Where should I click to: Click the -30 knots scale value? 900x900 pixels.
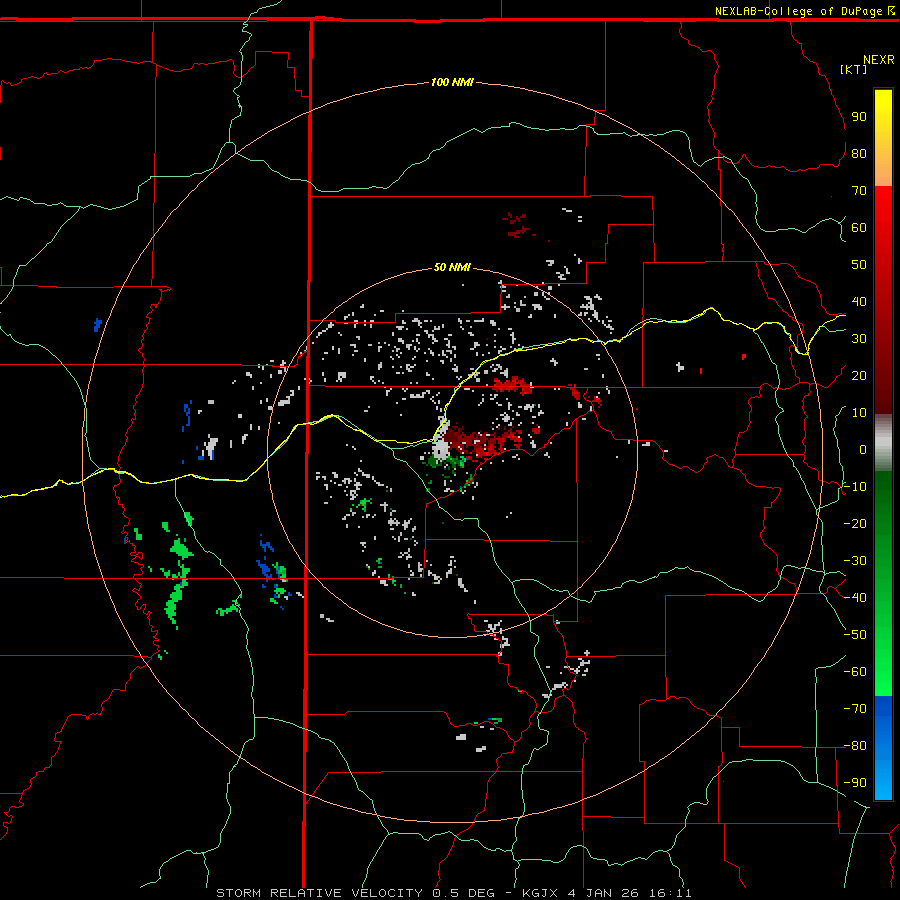click(855, 561)
